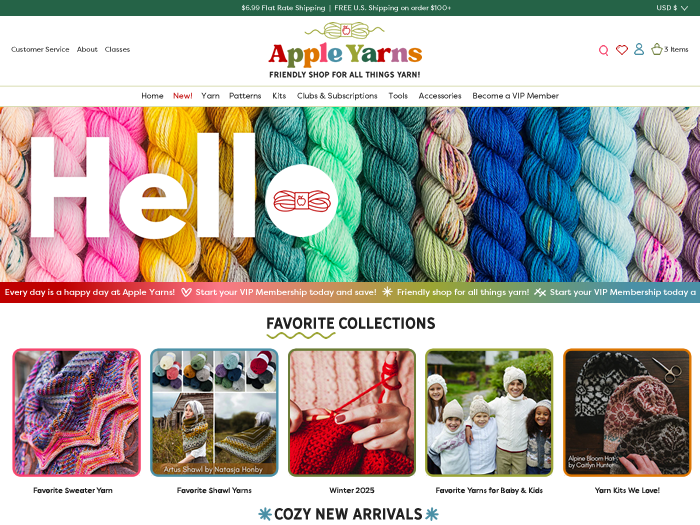Open the Classes link
Screen dimensions: 700x525
pos(117,50)
